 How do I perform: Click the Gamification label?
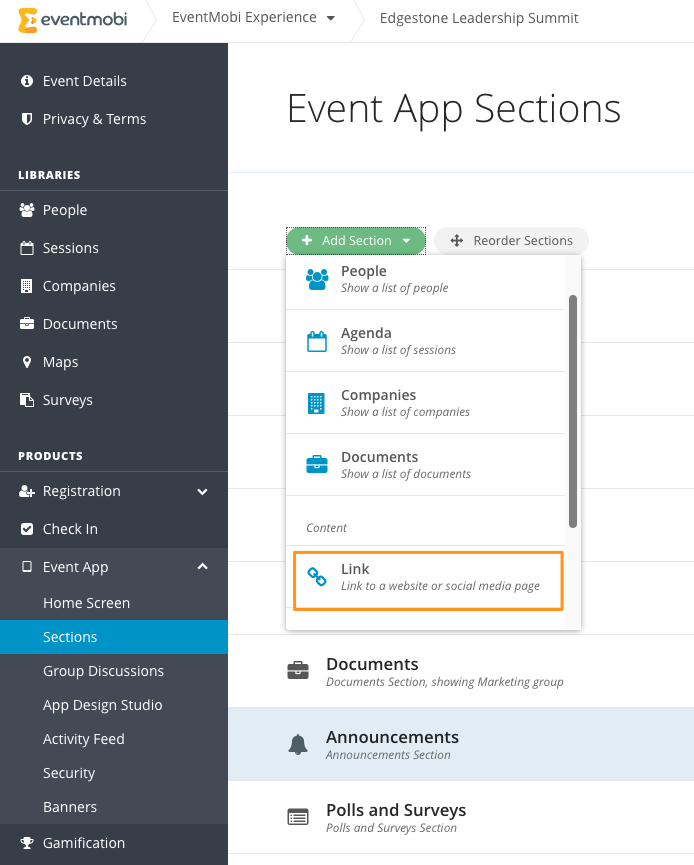coord(84,843)
